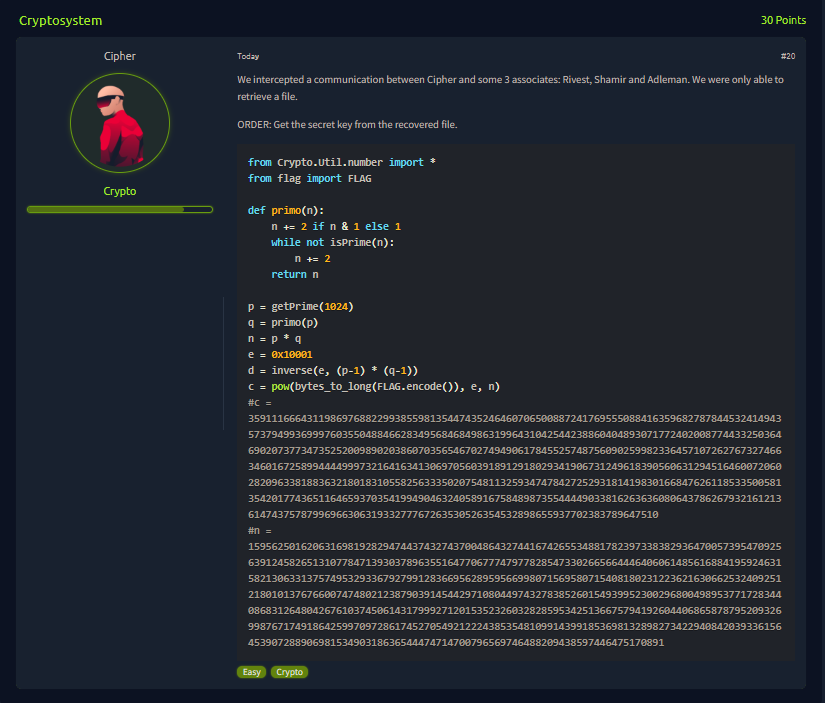Select the Crypto tag below the code

(290, 672)
